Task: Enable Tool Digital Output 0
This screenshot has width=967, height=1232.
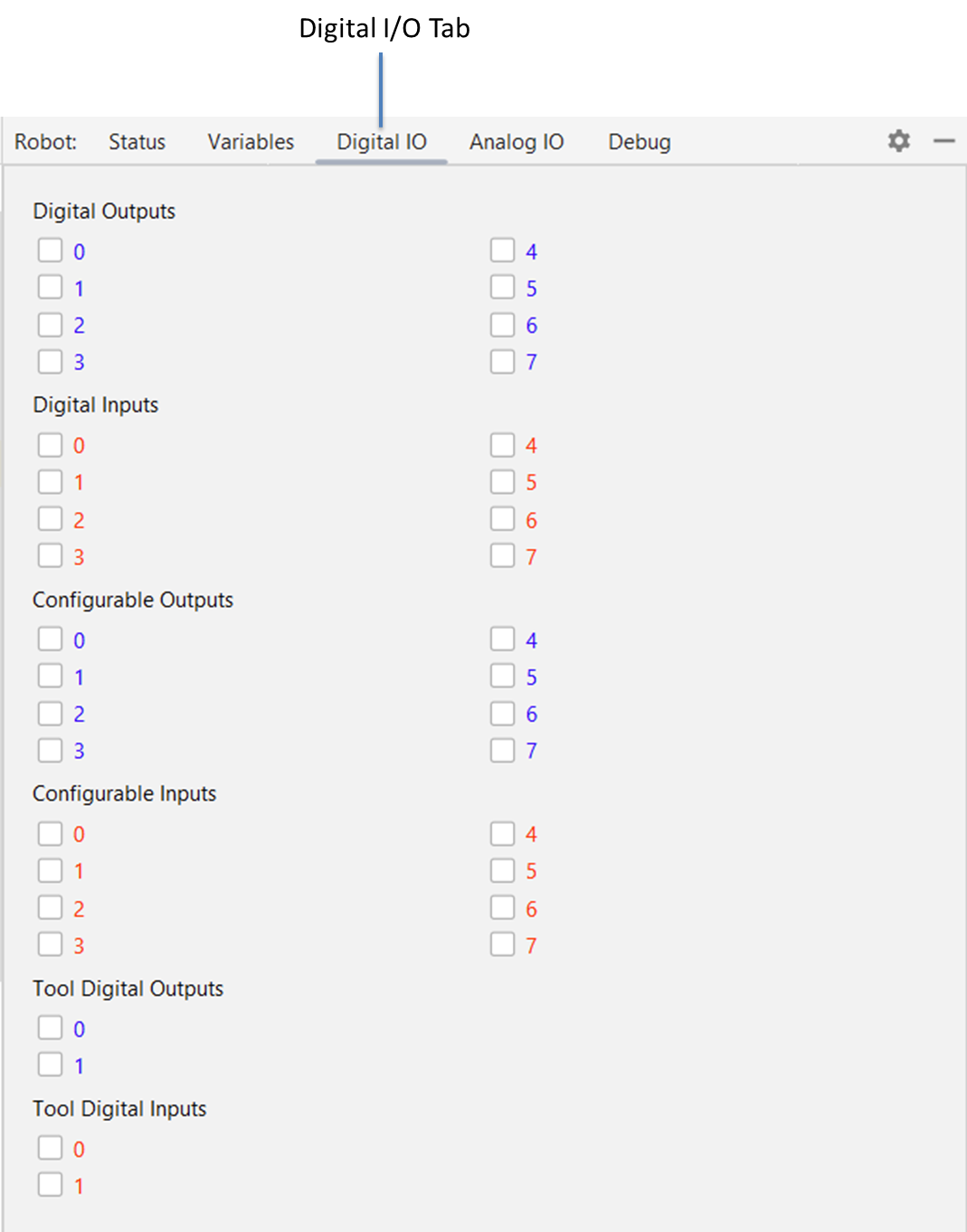Action: (x=51, y=1028)
